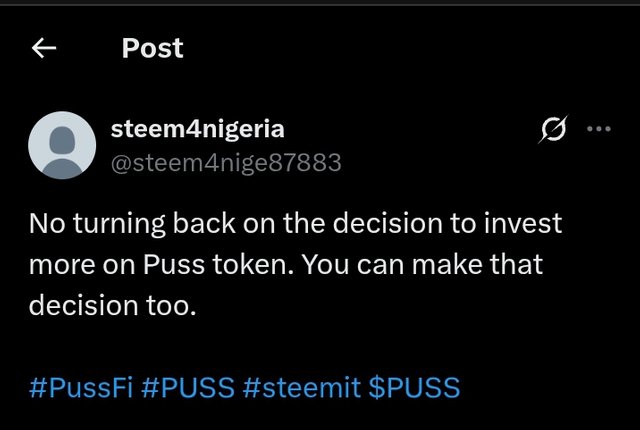Click the words 'Puss token' in the post
640x430 pixels.
point(218,265)
